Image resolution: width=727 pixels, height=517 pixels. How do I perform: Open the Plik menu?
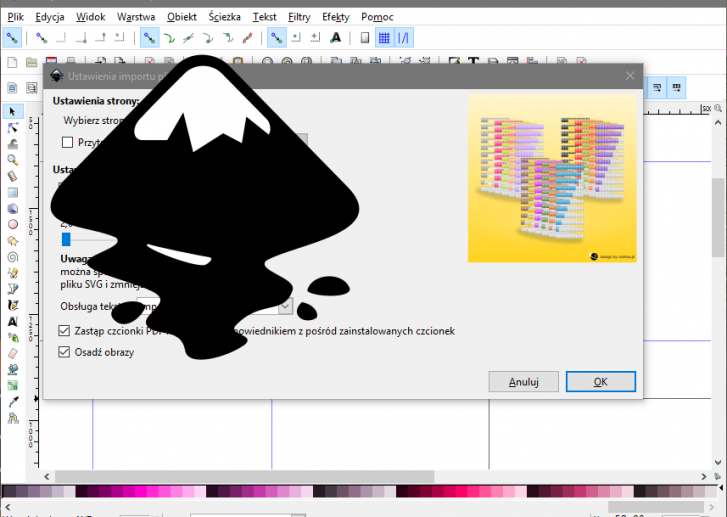click(x=15, y=17)
